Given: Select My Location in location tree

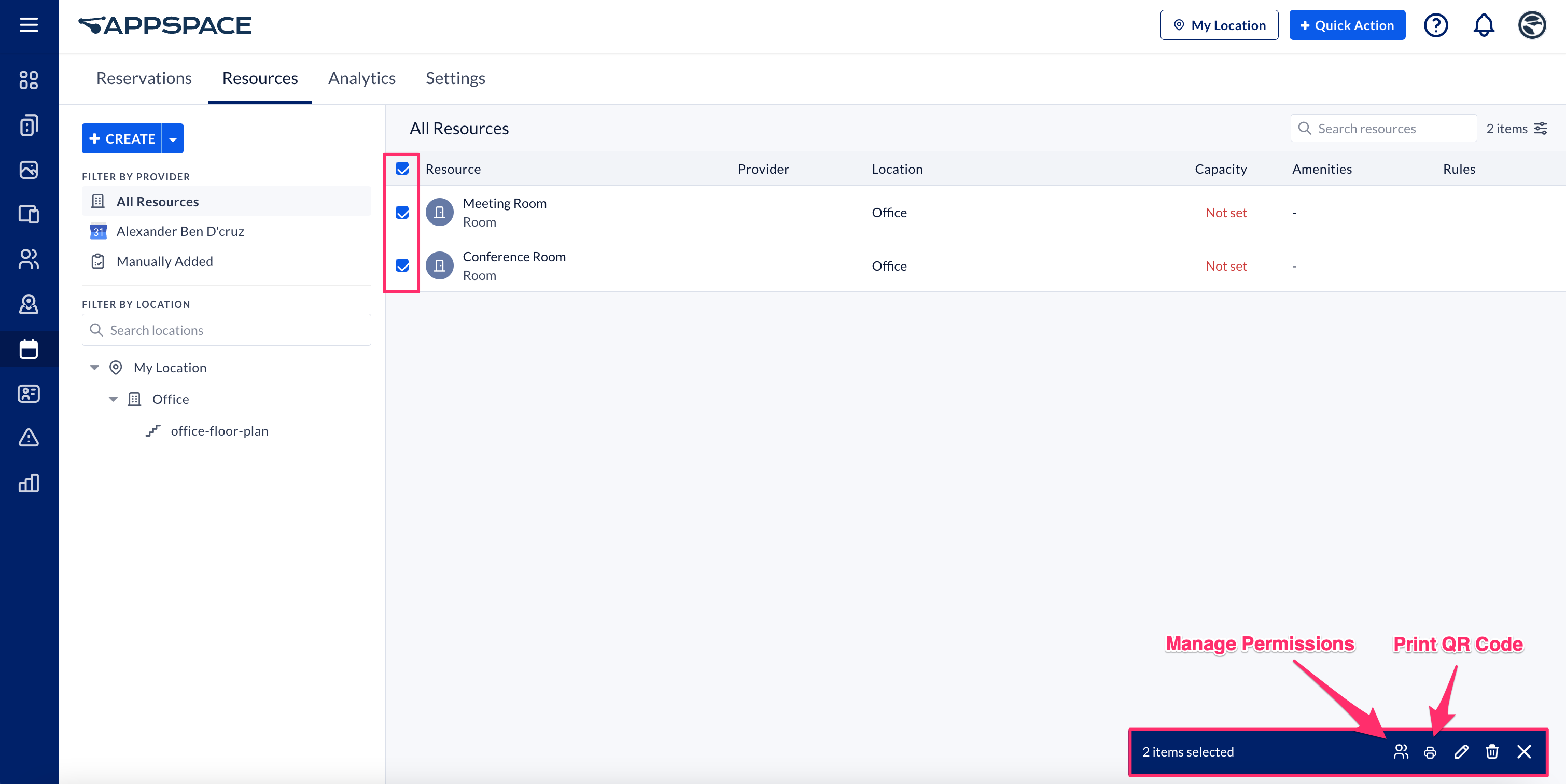Looking at the screenshot, I should [170, 367].
